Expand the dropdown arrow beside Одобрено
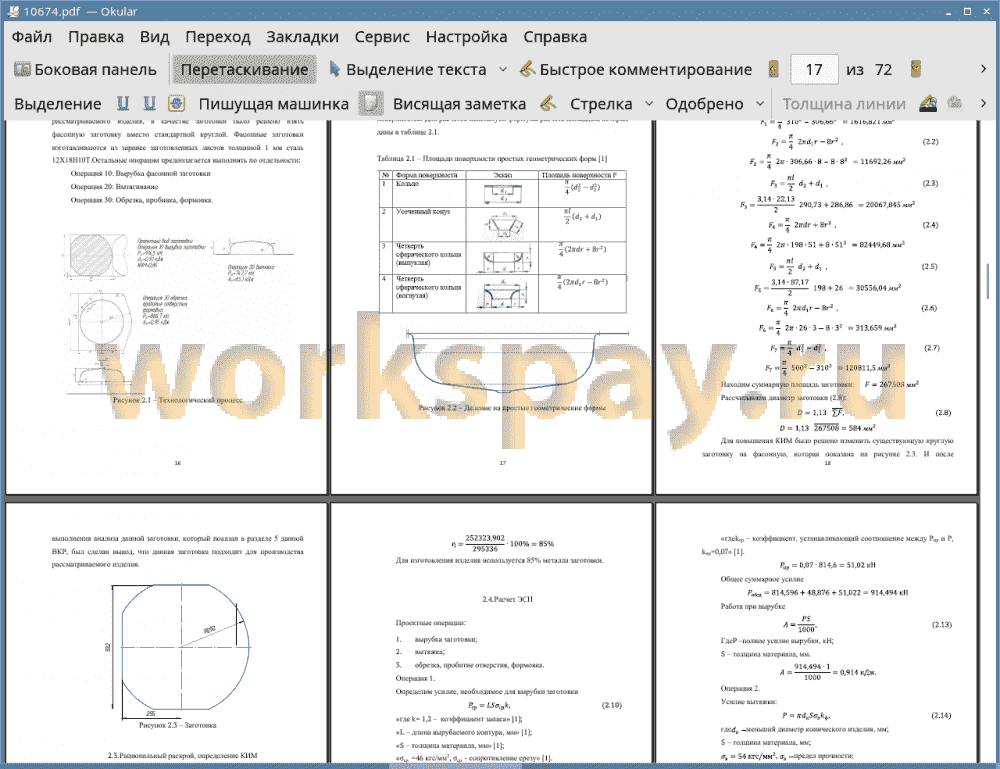 pos(760,103)
